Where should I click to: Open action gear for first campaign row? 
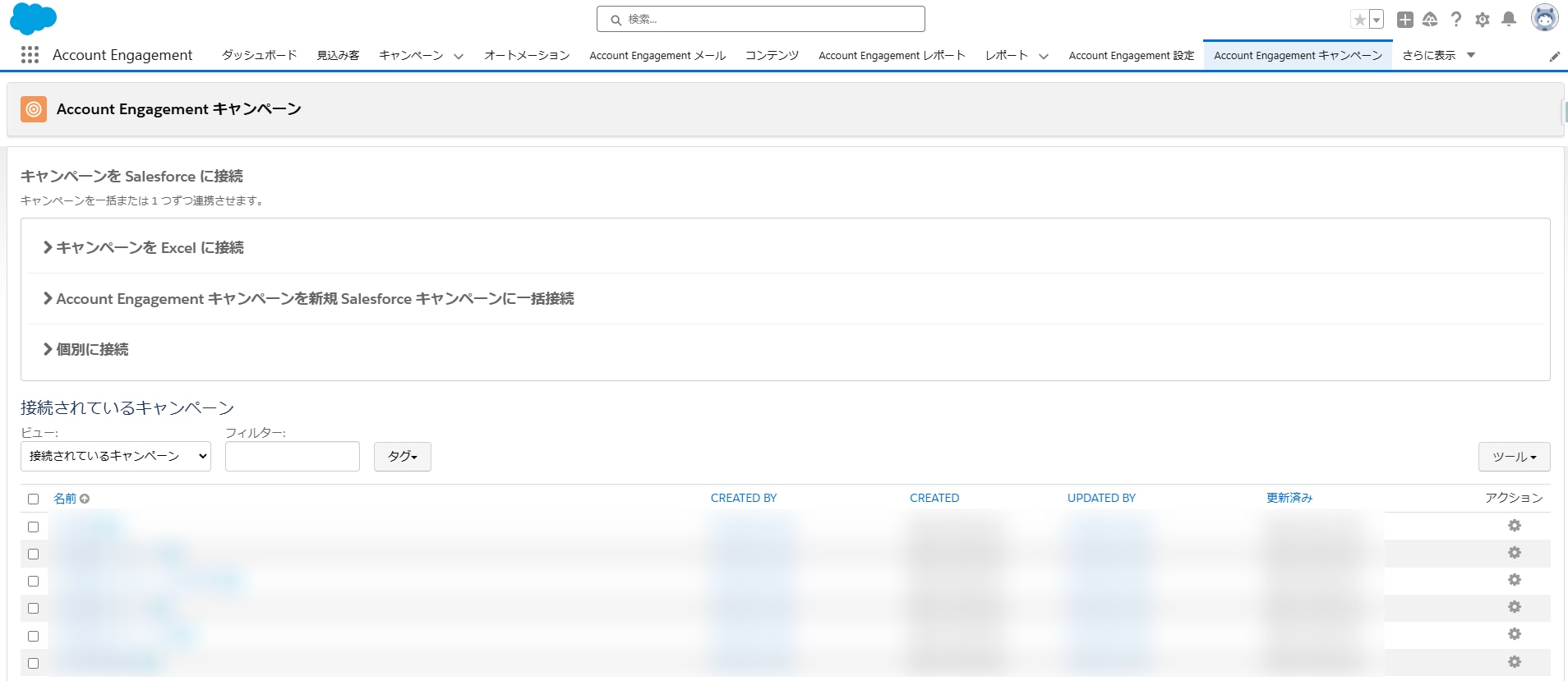(1515, 526)
